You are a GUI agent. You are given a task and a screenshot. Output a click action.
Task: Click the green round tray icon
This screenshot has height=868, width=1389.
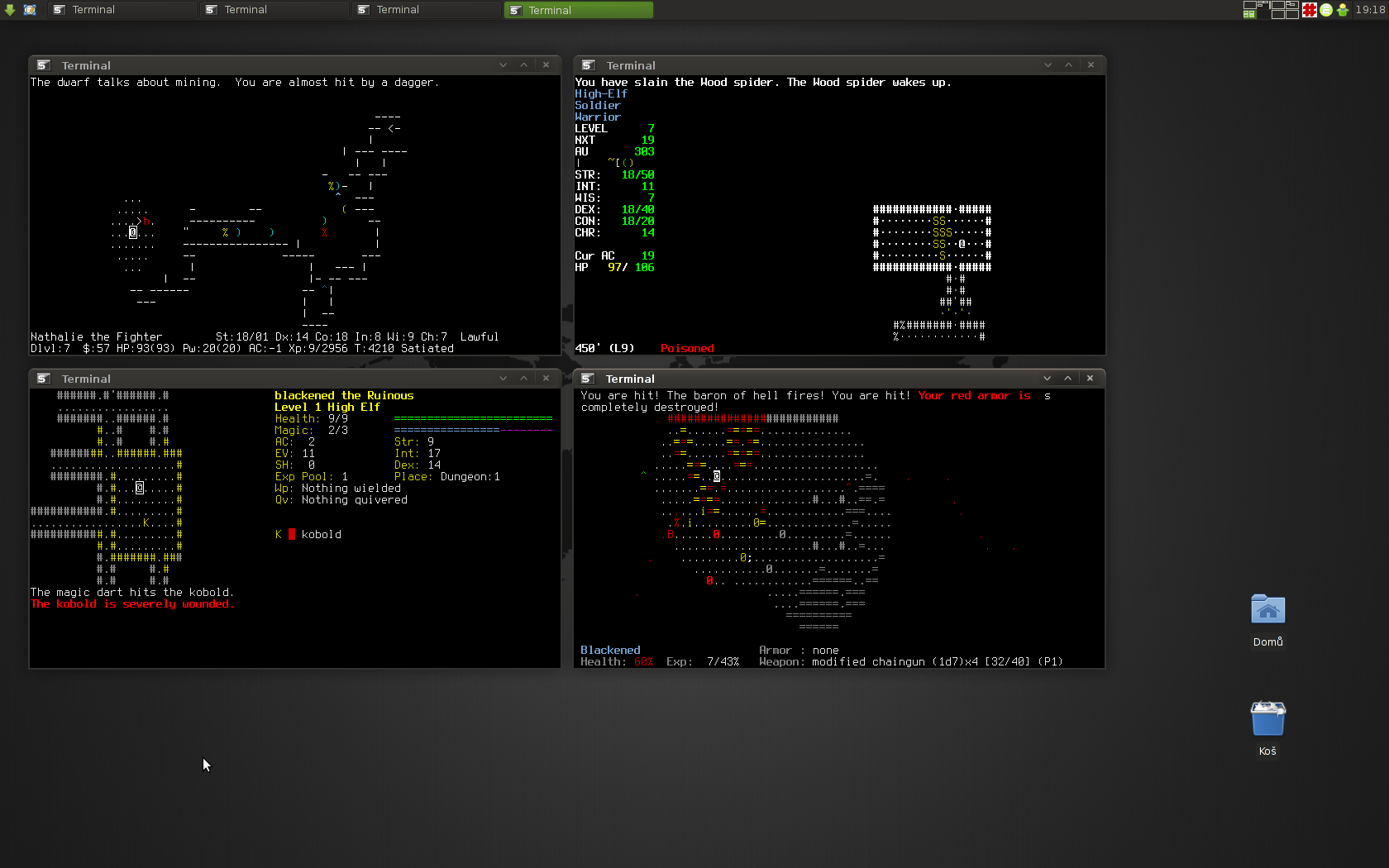[x=1326, y=10]
